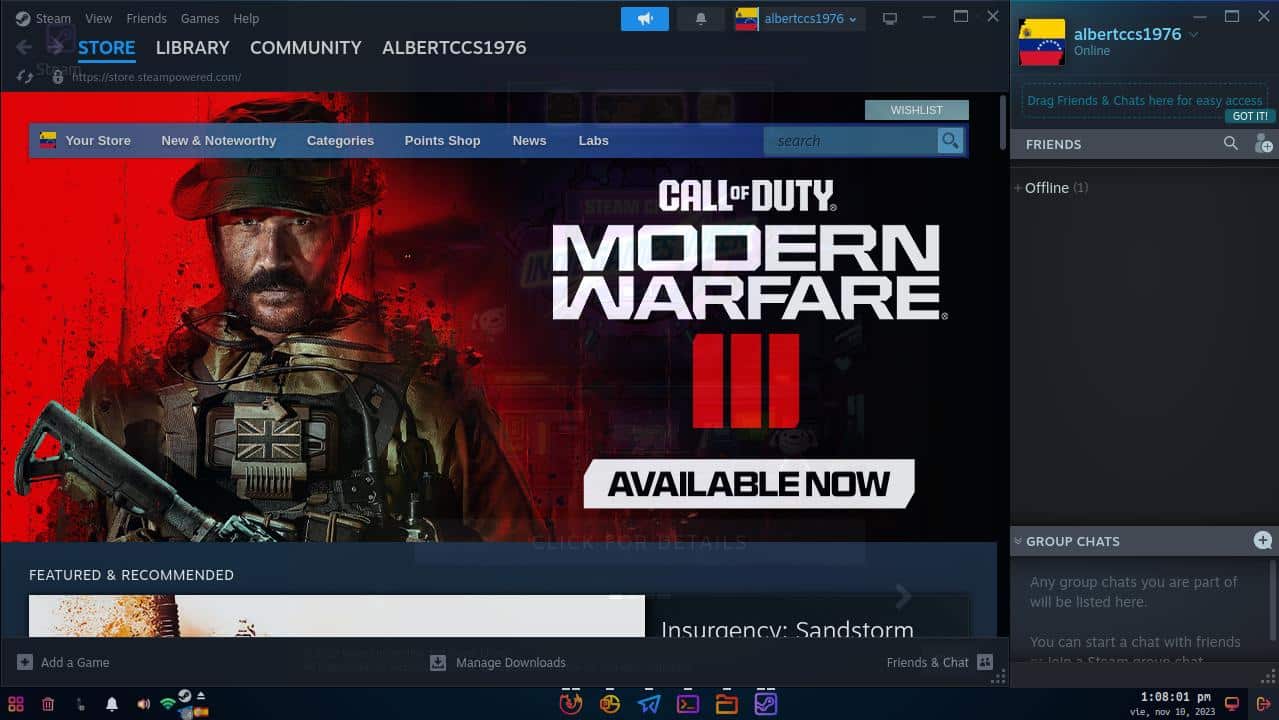The width and height of the screenshot is (1279, 720).
Task: Switch to the LIBRARY tab
Action: [x=193, y=47]
